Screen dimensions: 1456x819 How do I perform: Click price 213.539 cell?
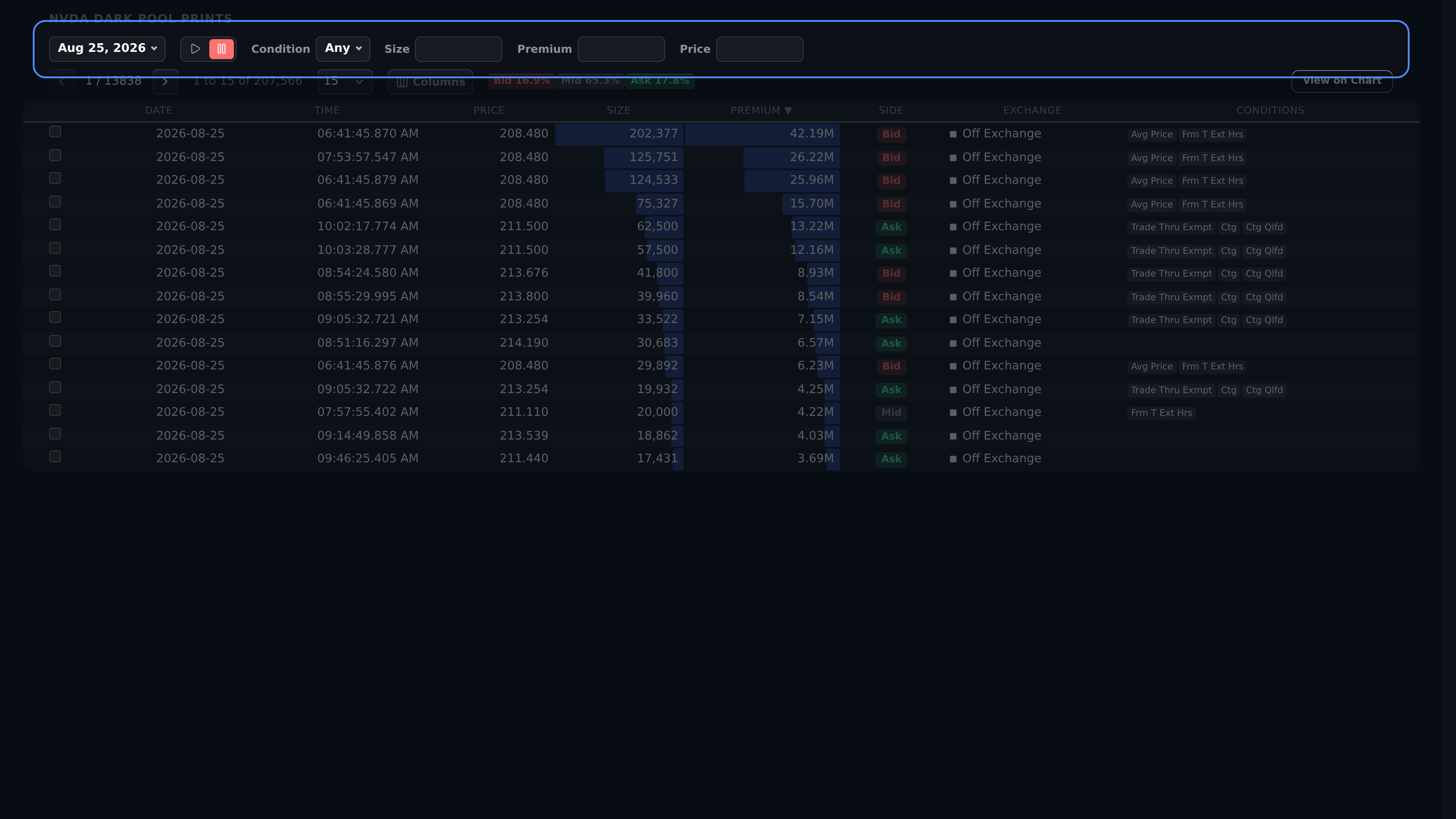pyautogui.click(x=523, y=435)
